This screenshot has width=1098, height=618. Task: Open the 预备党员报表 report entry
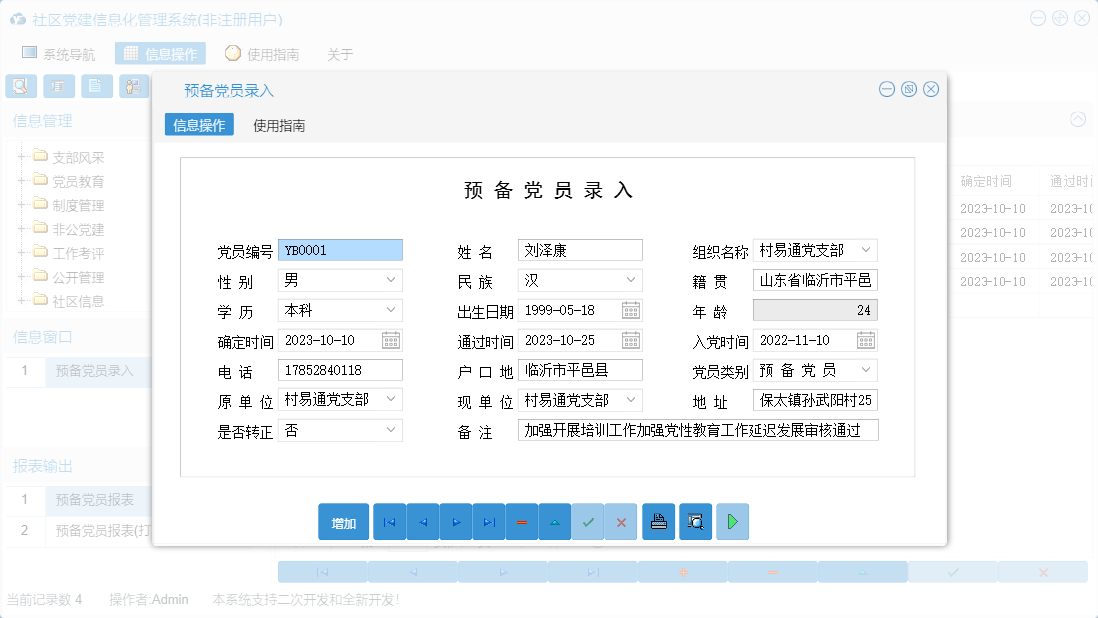[x=96, y=501]
